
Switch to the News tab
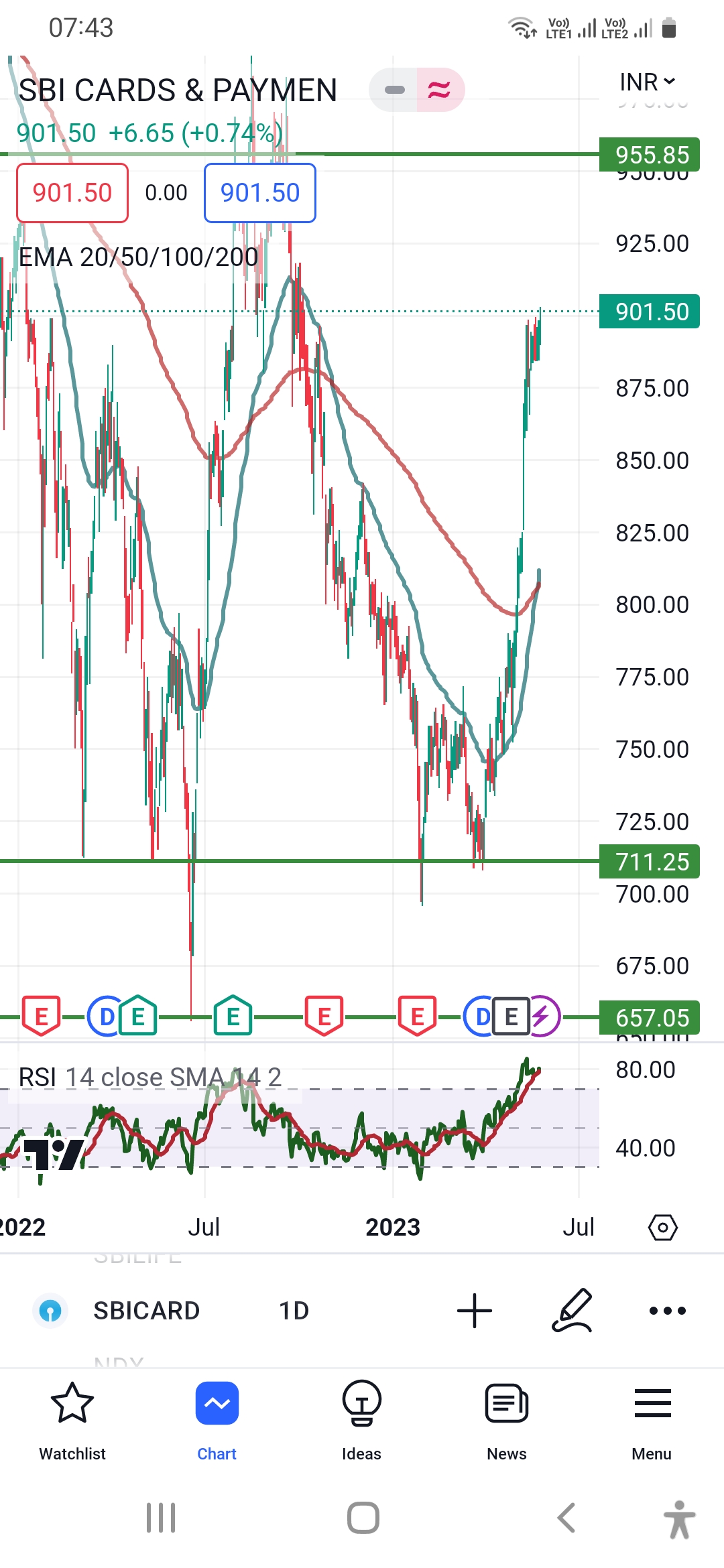[x=507, y=1421]
